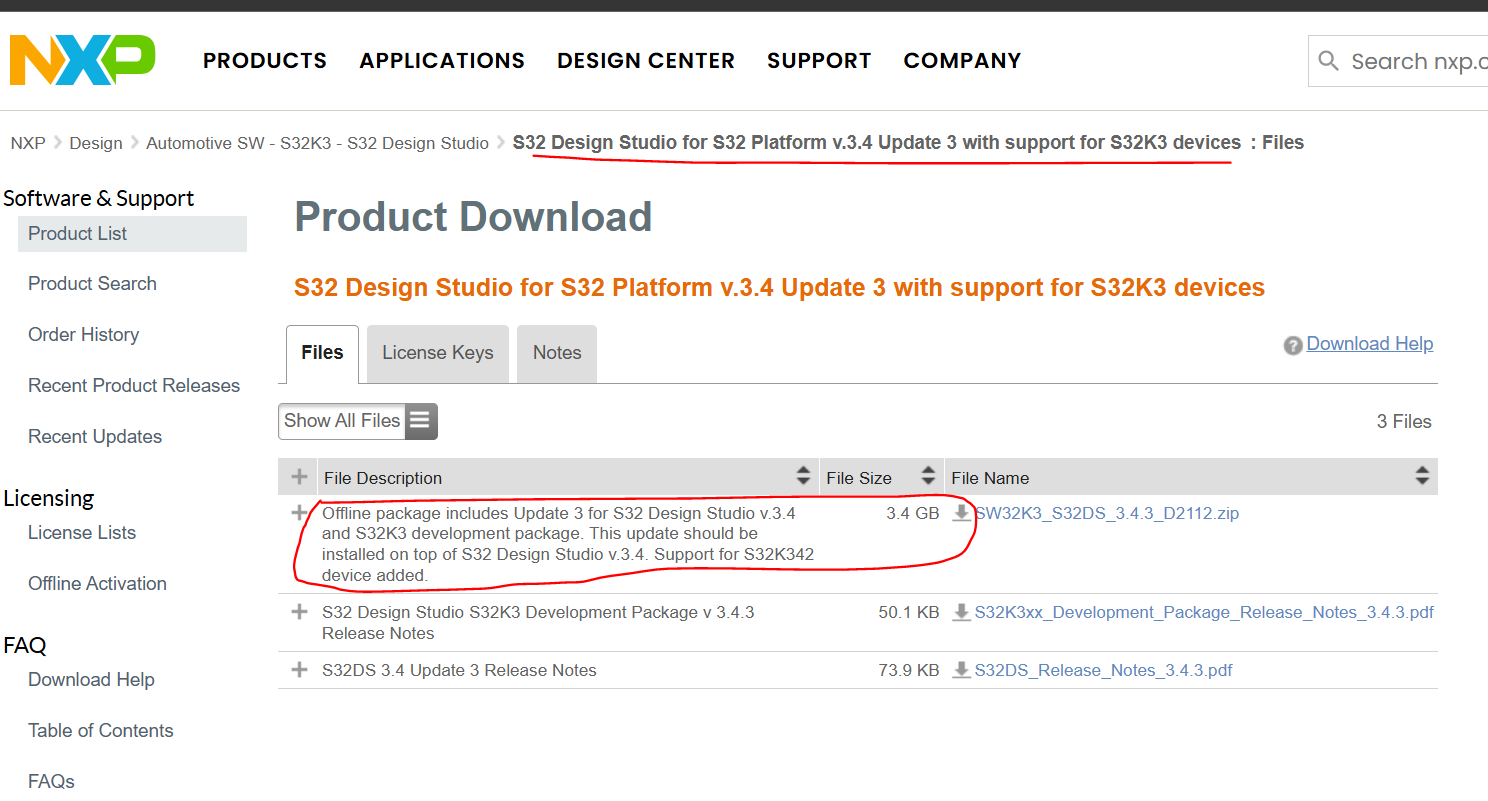1488x801 pixels.
Task: Expand the Offline package row
Action: pyautogui.click(x=298, y=513)
